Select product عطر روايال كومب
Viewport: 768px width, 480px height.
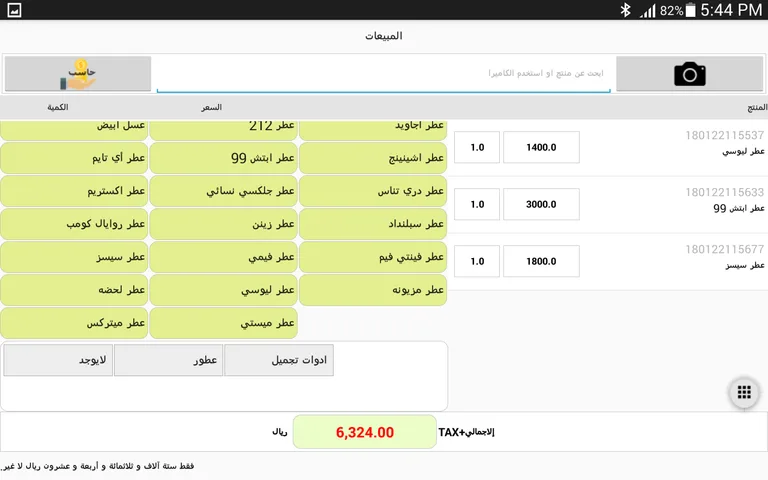coord(74,224)
